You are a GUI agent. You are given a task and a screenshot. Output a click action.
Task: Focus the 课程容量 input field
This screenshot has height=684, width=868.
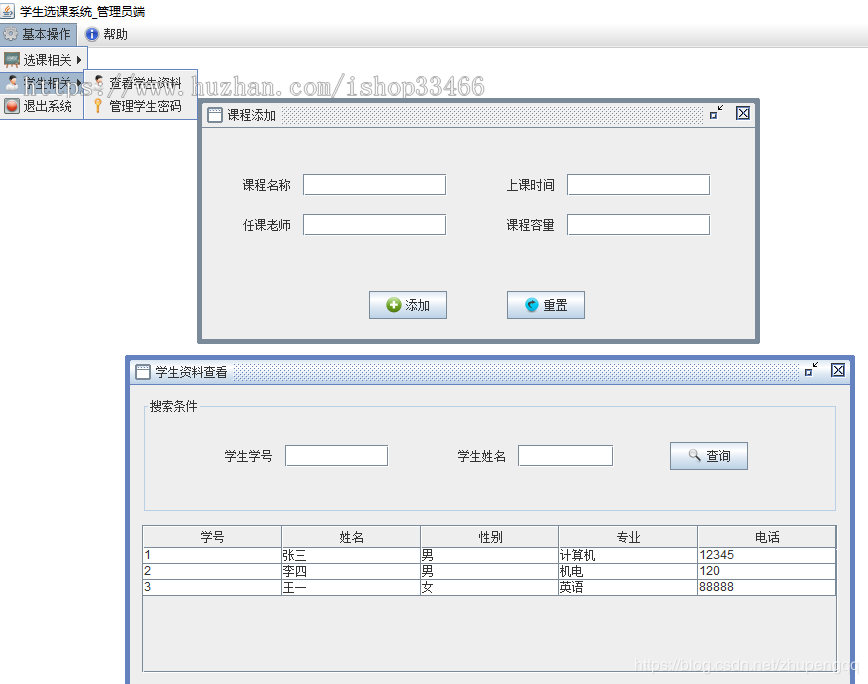[x=638, y=225]
